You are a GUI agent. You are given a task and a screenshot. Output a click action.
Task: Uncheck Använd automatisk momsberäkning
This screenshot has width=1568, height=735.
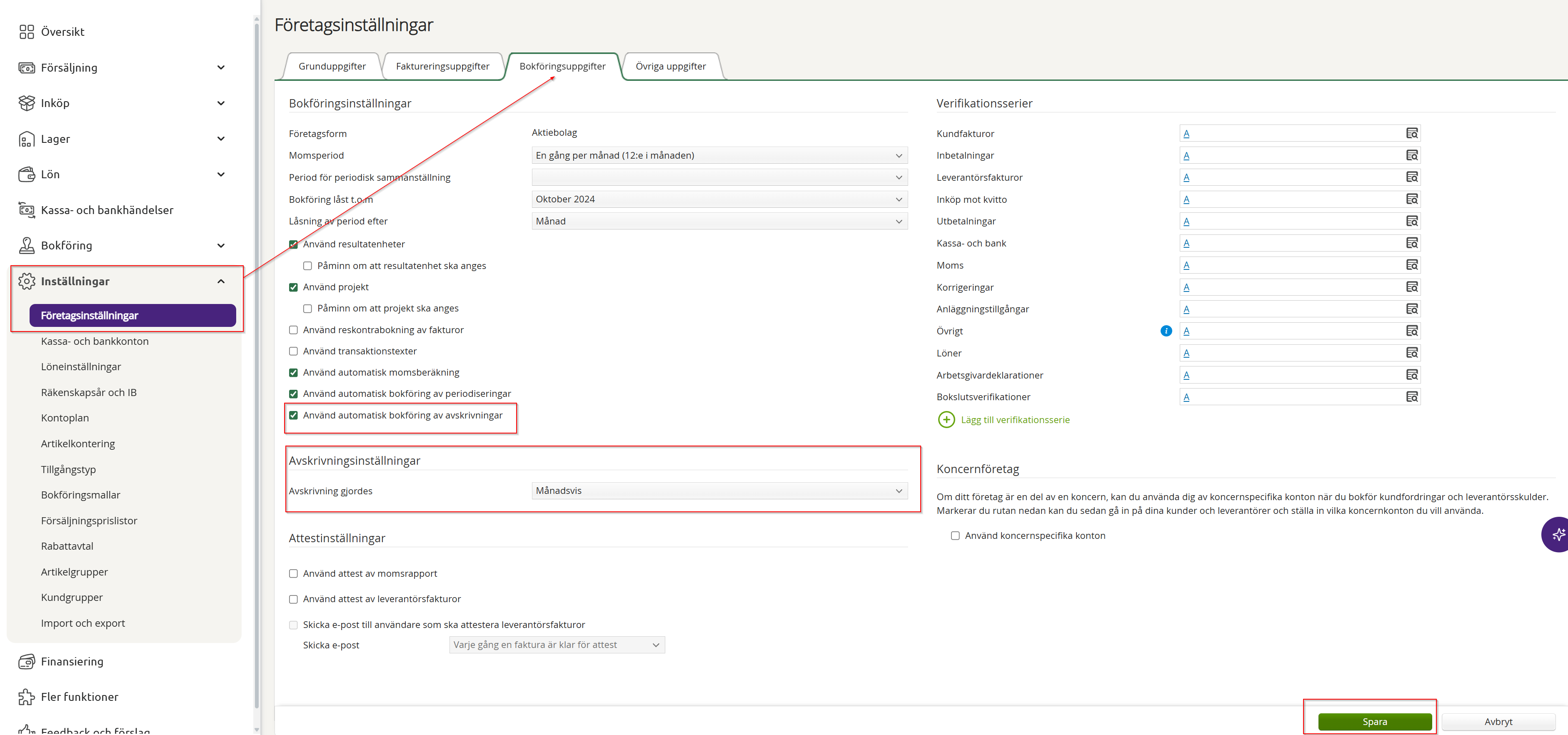point(293,372)
